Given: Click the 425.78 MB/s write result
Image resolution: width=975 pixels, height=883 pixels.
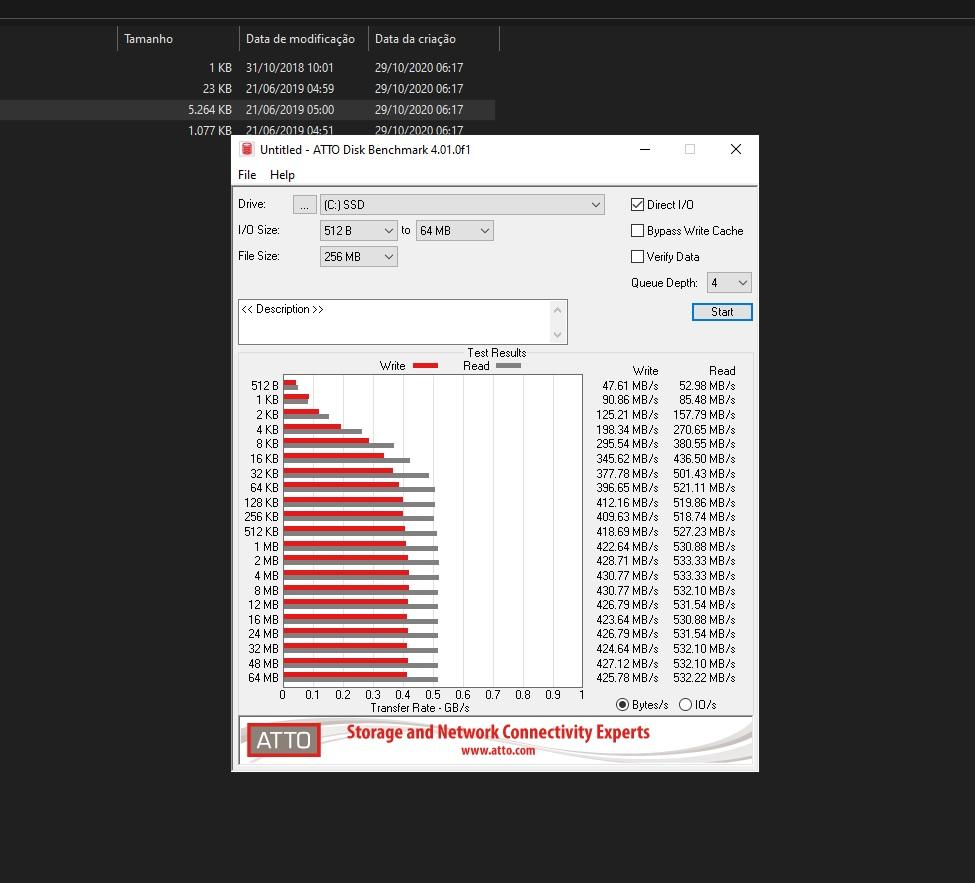Looking at the screenshot, I should [627, 678].
